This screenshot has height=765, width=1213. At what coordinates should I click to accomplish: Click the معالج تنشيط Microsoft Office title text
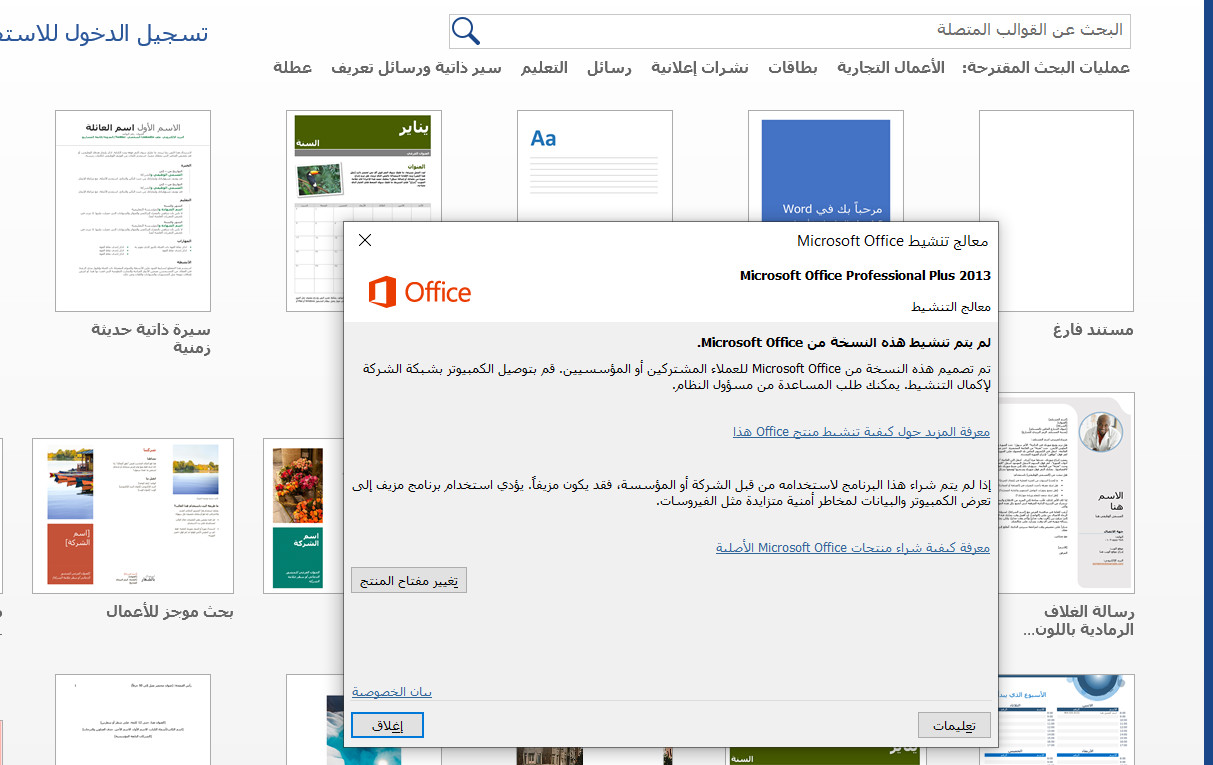(x=892, y=241)
